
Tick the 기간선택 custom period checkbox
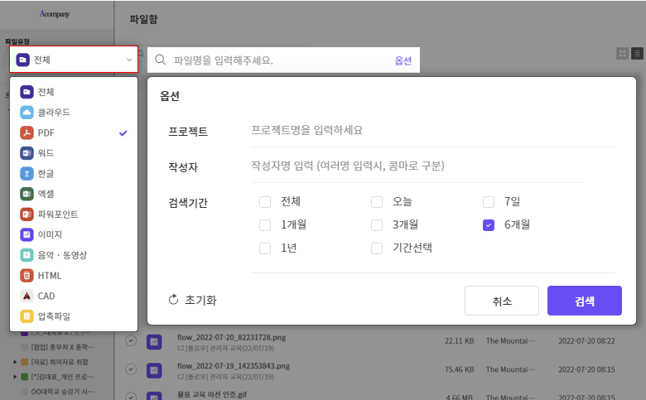pos(377,248)
